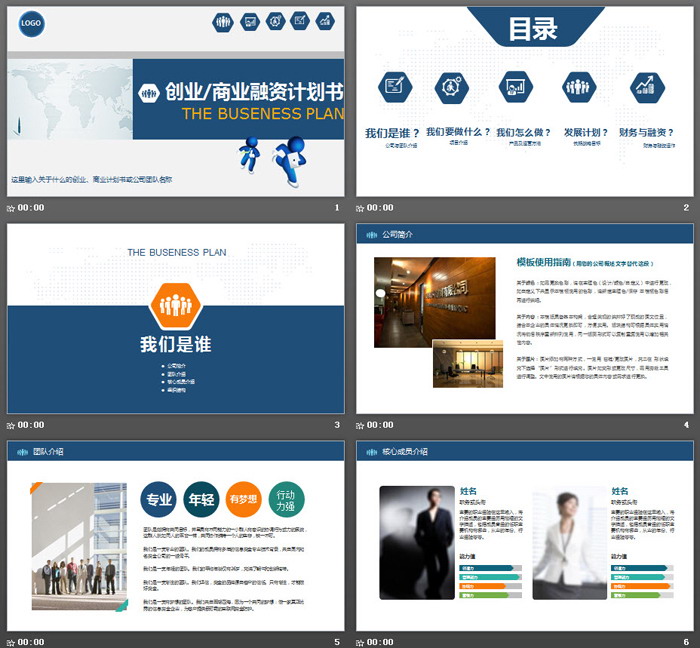The width and height of the screenshot is (700, 648).
Task: Click the orange people hexagon on slide 3
Action: pyautogui.click(x=175, y=306)
